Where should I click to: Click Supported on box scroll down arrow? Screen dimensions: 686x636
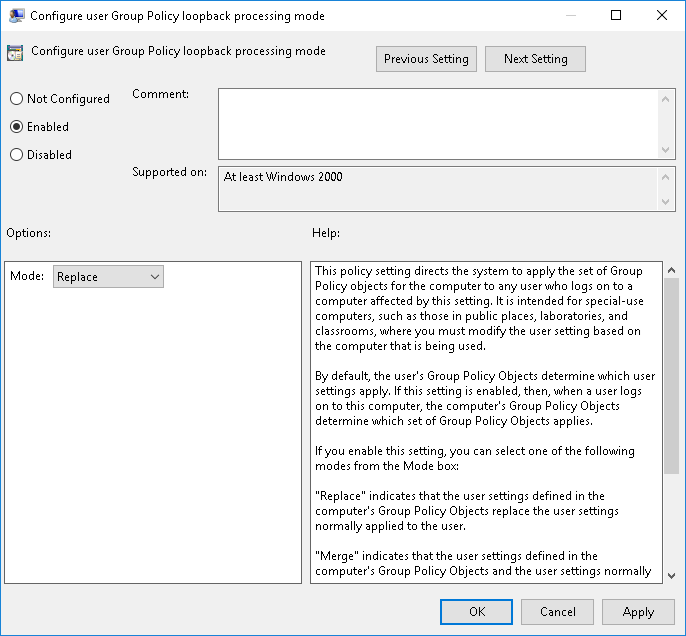(667, 203)
